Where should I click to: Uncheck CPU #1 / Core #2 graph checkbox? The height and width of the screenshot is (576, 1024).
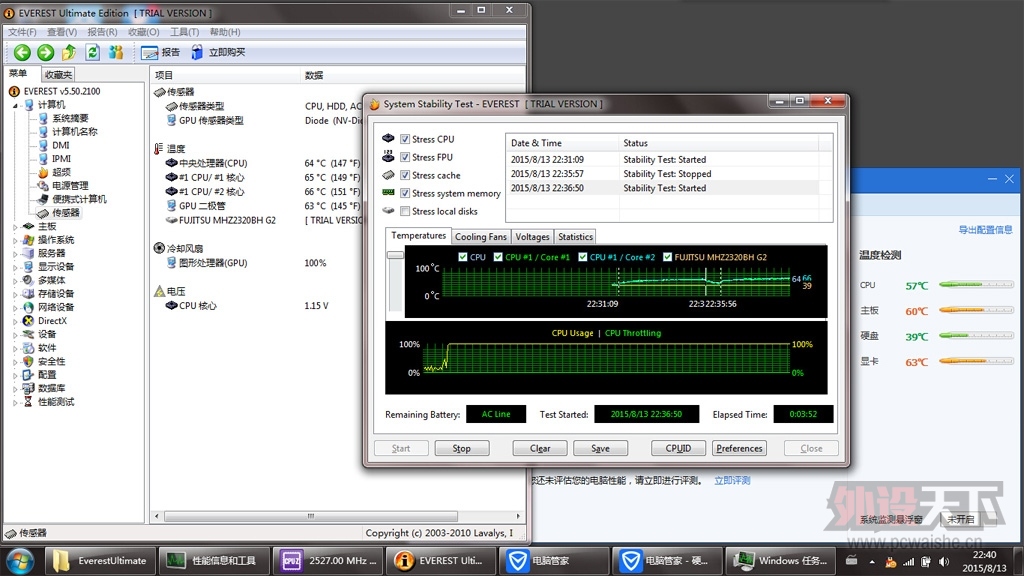(x=583, y=257)
